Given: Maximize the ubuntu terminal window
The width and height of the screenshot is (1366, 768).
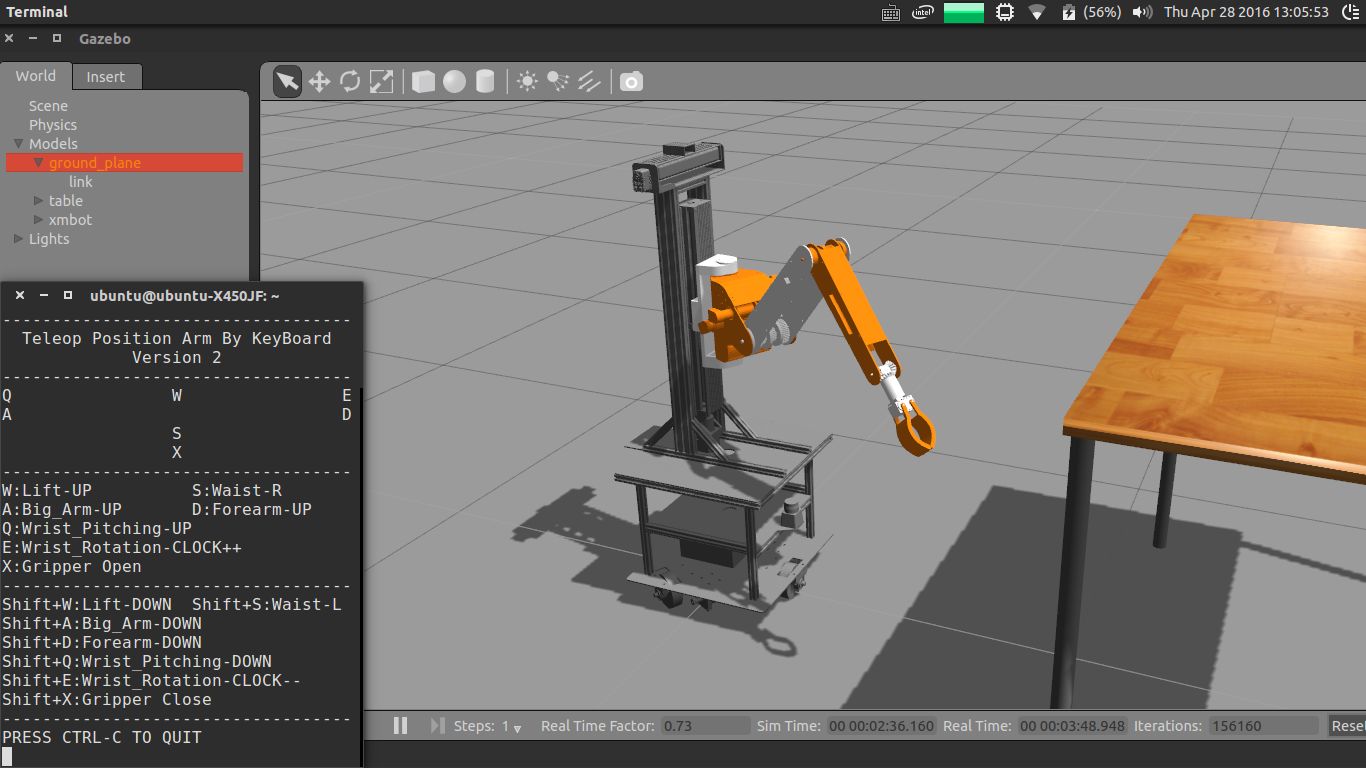Looking at the screenshot, I should pyautogui.click(x=68, y=295).
